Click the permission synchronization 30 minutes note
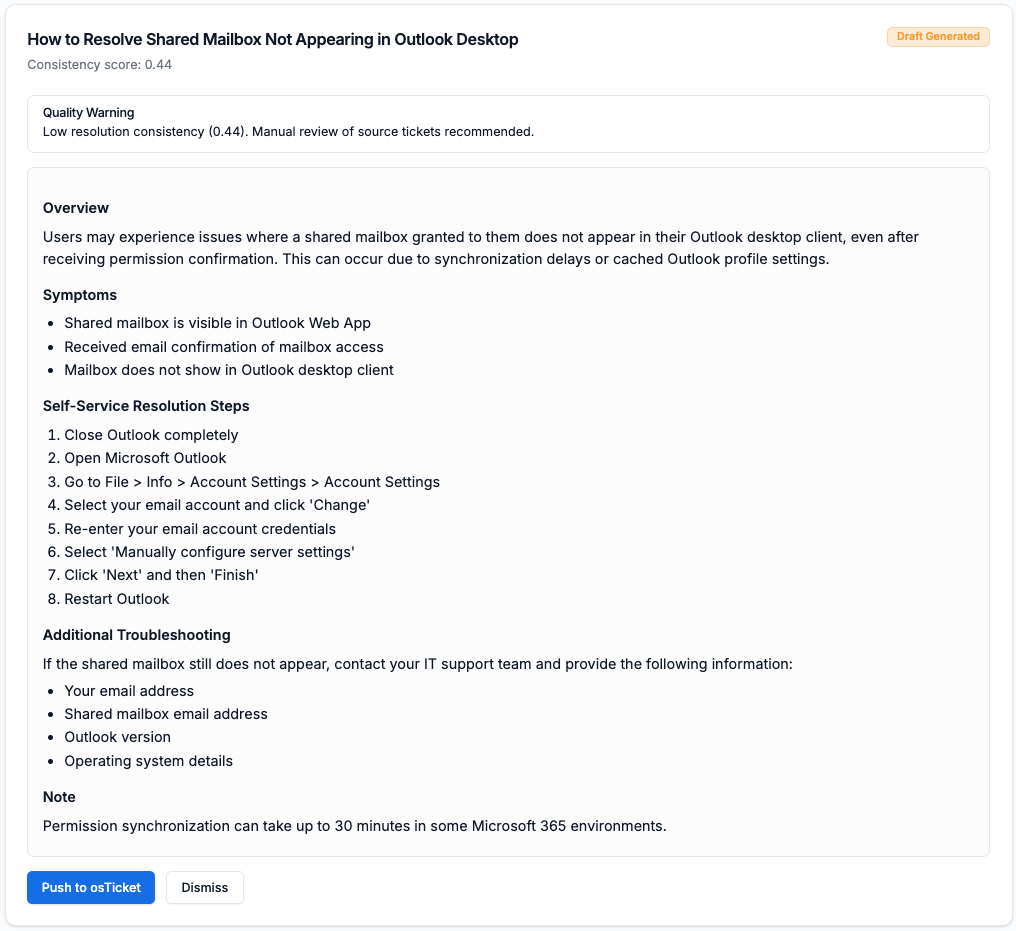The image size is (1016, 931). (x=354, y=826)
